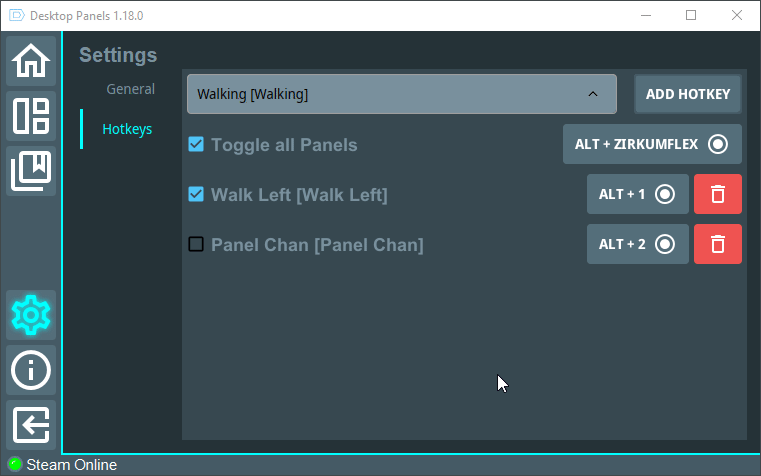The height and width of the screenshot is (476, 761).
Task: Enable the Panel Chan checkbox
Action: [x=196, y=244]
